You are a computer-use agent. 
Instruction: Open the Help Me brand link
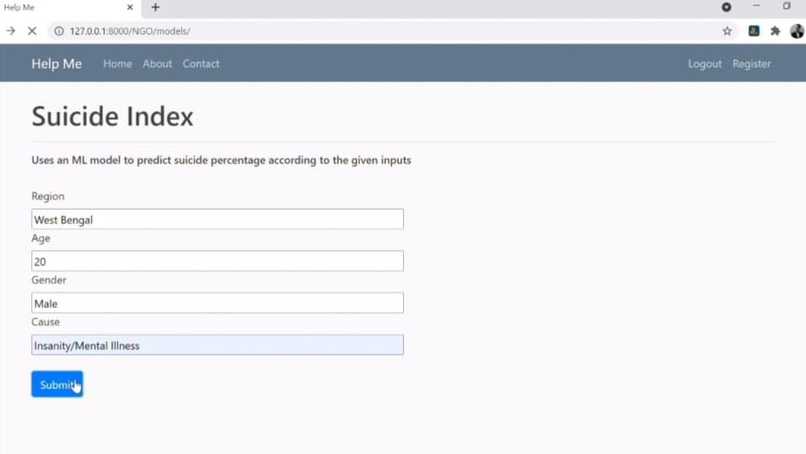point(57,64)
